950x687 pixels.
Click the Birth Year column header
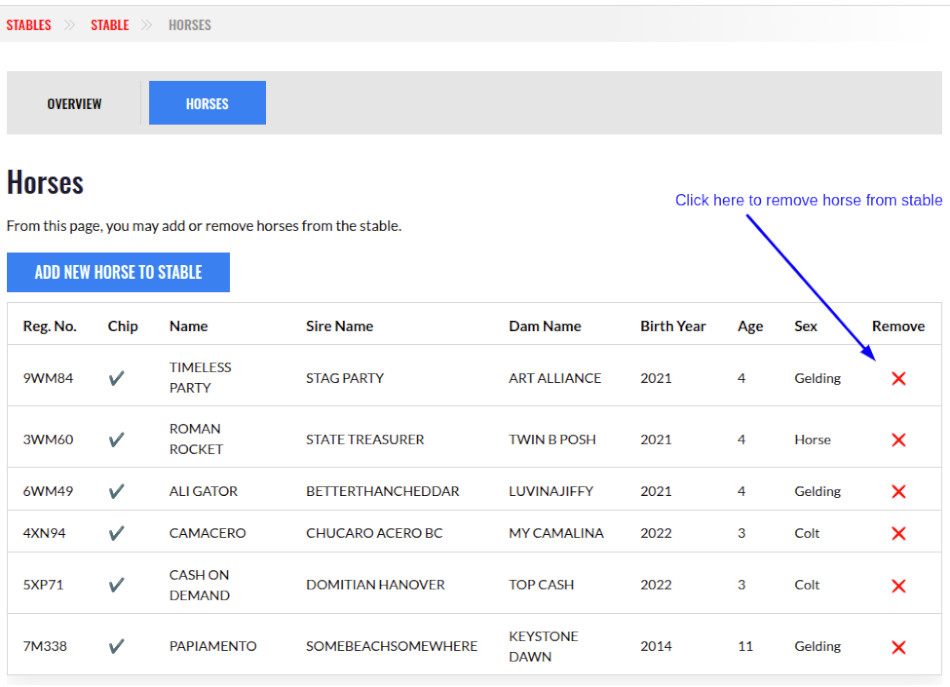click(673, 326)
